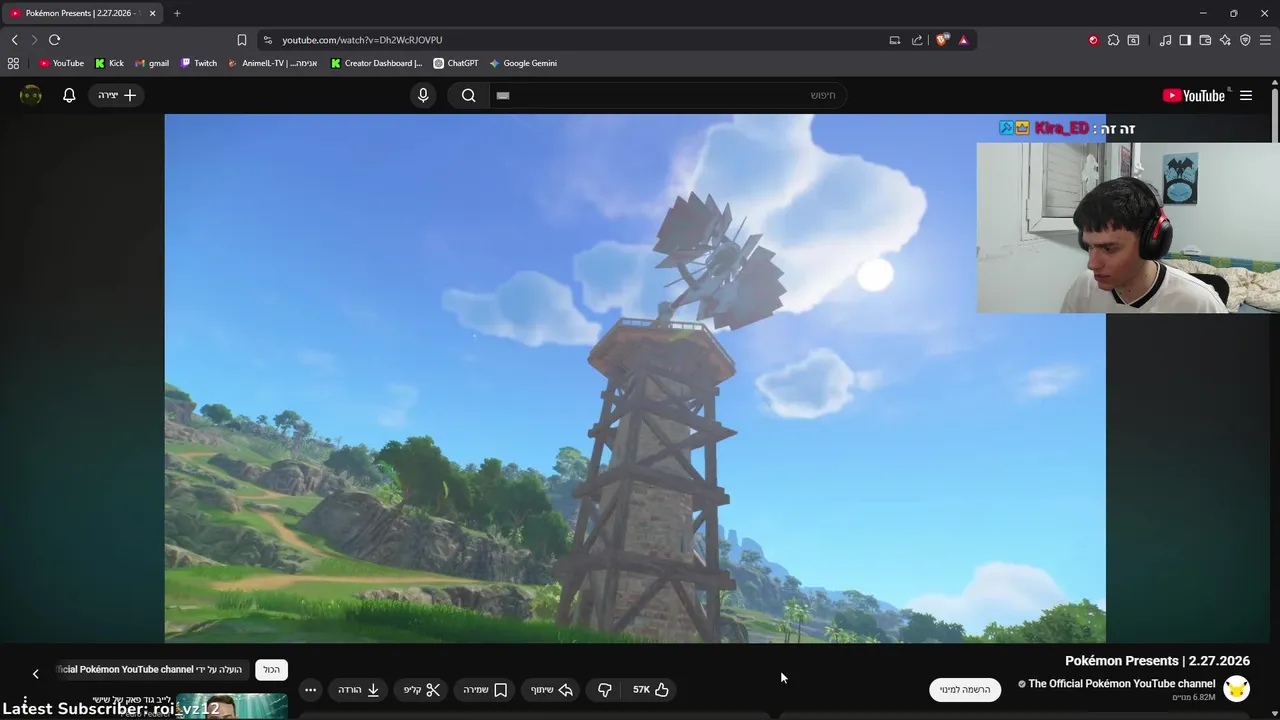Open the YouTube account avatar menu
This screenshot has width=1280, height=720.
[31, 95]
